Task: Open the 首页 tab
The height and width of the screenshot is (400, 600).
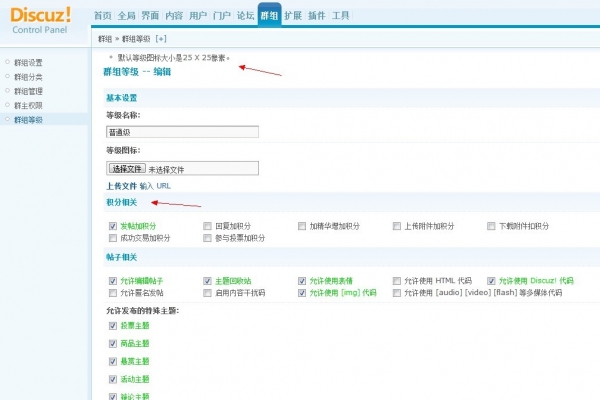Action: click(102, 16)
